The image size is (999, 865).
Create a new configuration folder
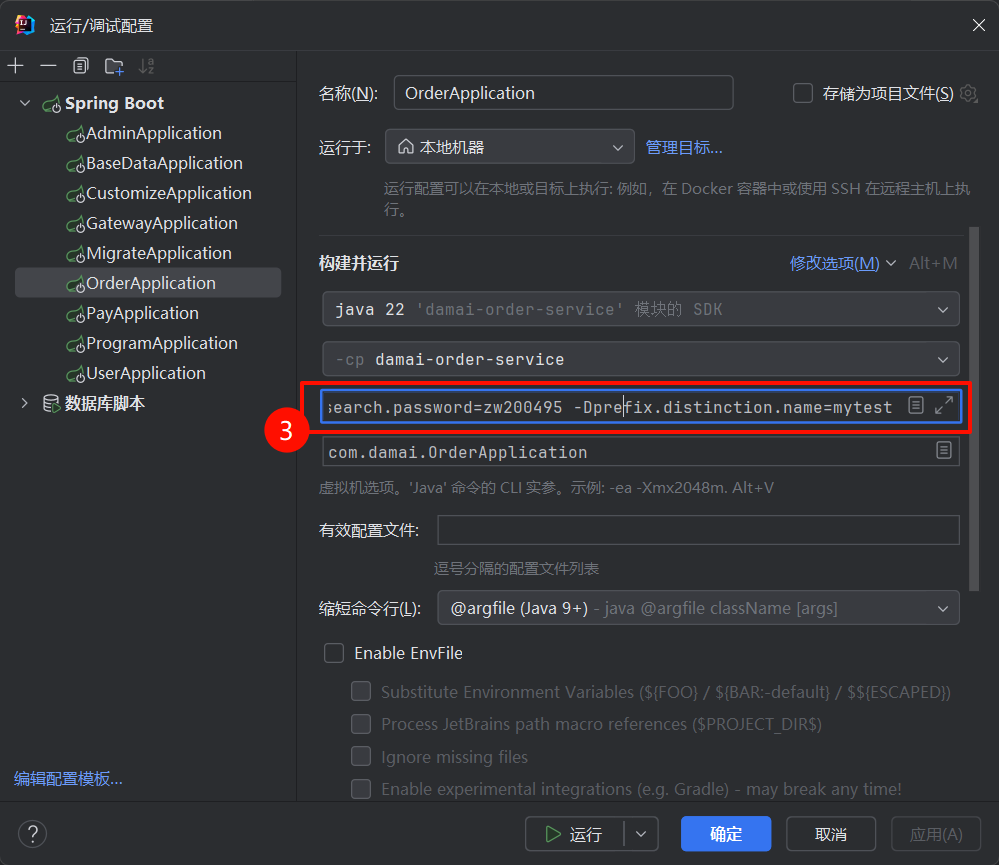pyautogui.click(x=114, y=66)
